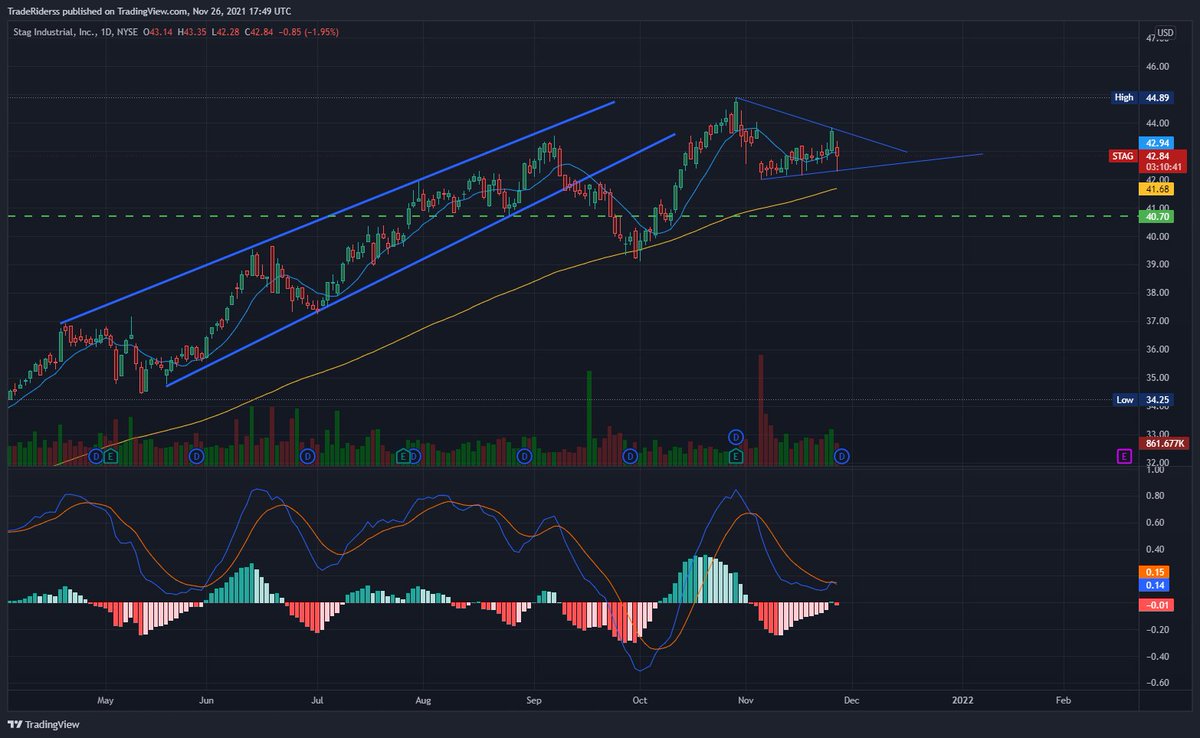Click the dividend D marker near Sep

(523, 456)
